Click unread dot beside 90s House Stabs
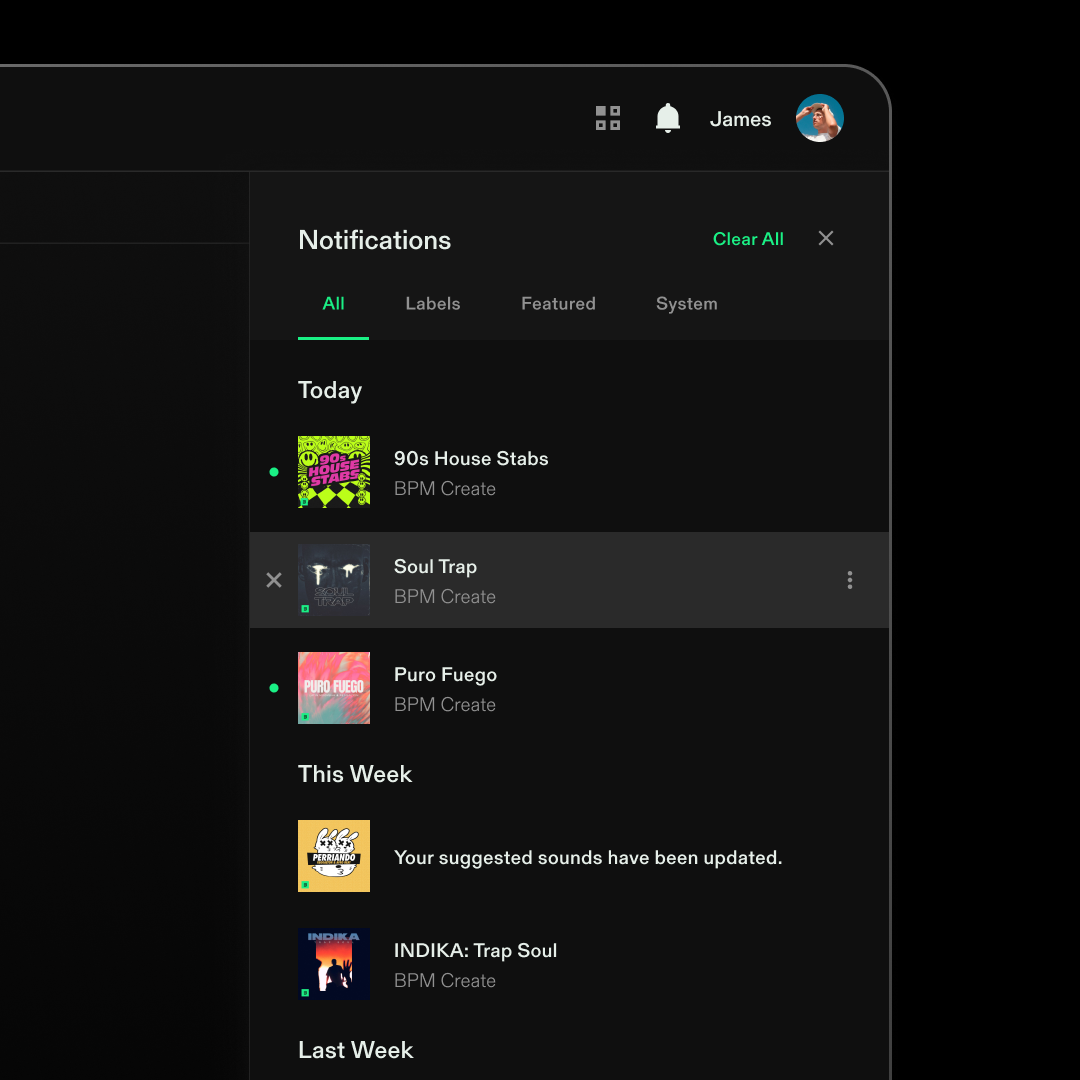Viewport: 1080px width, 1080px height. click(x=274, y=472)
